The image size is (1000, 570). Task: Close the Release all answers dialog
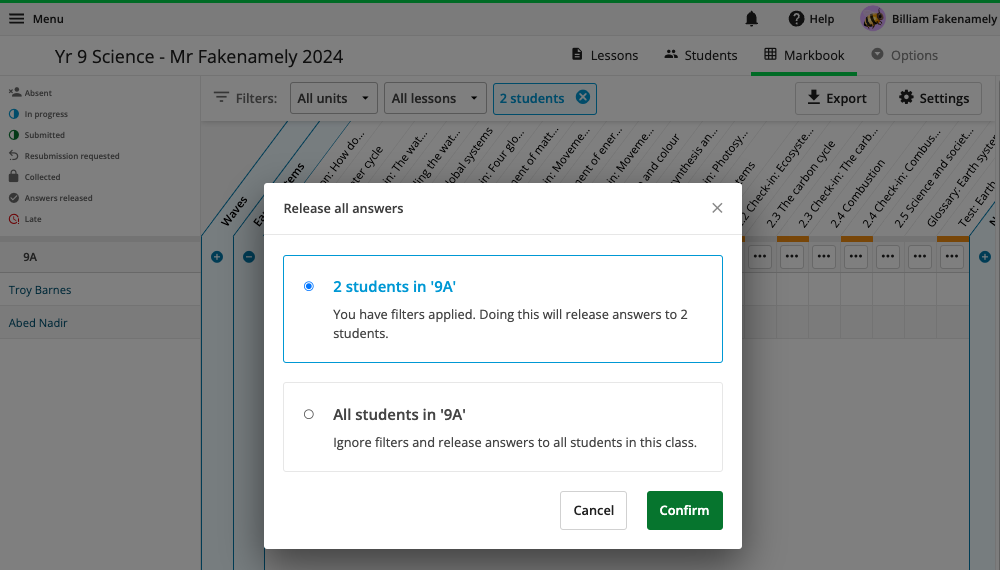(717, 208)
